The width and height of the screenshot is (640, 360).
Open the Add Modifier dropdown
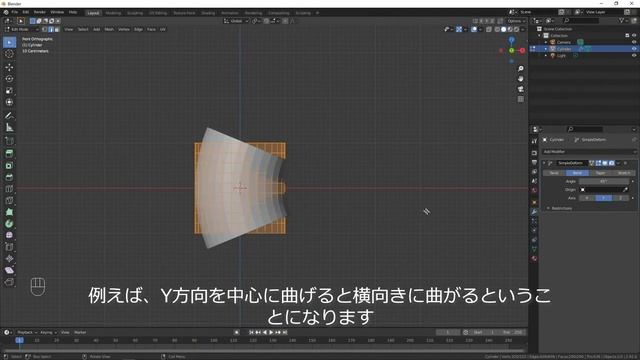pyautogui.click(x=589, y=151)
